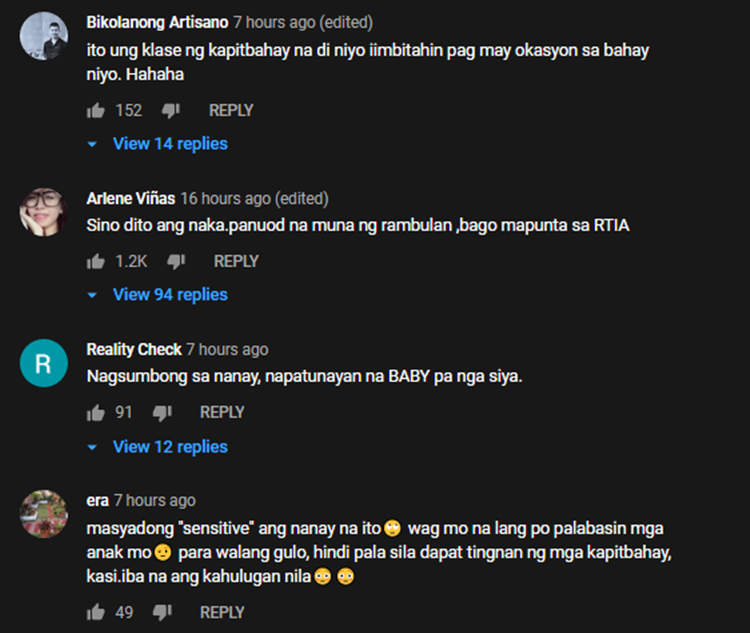This screenshot has width=750, height=633.
Task: Reply to Bikolanong Artisano's comment
Action: point(231,111)
